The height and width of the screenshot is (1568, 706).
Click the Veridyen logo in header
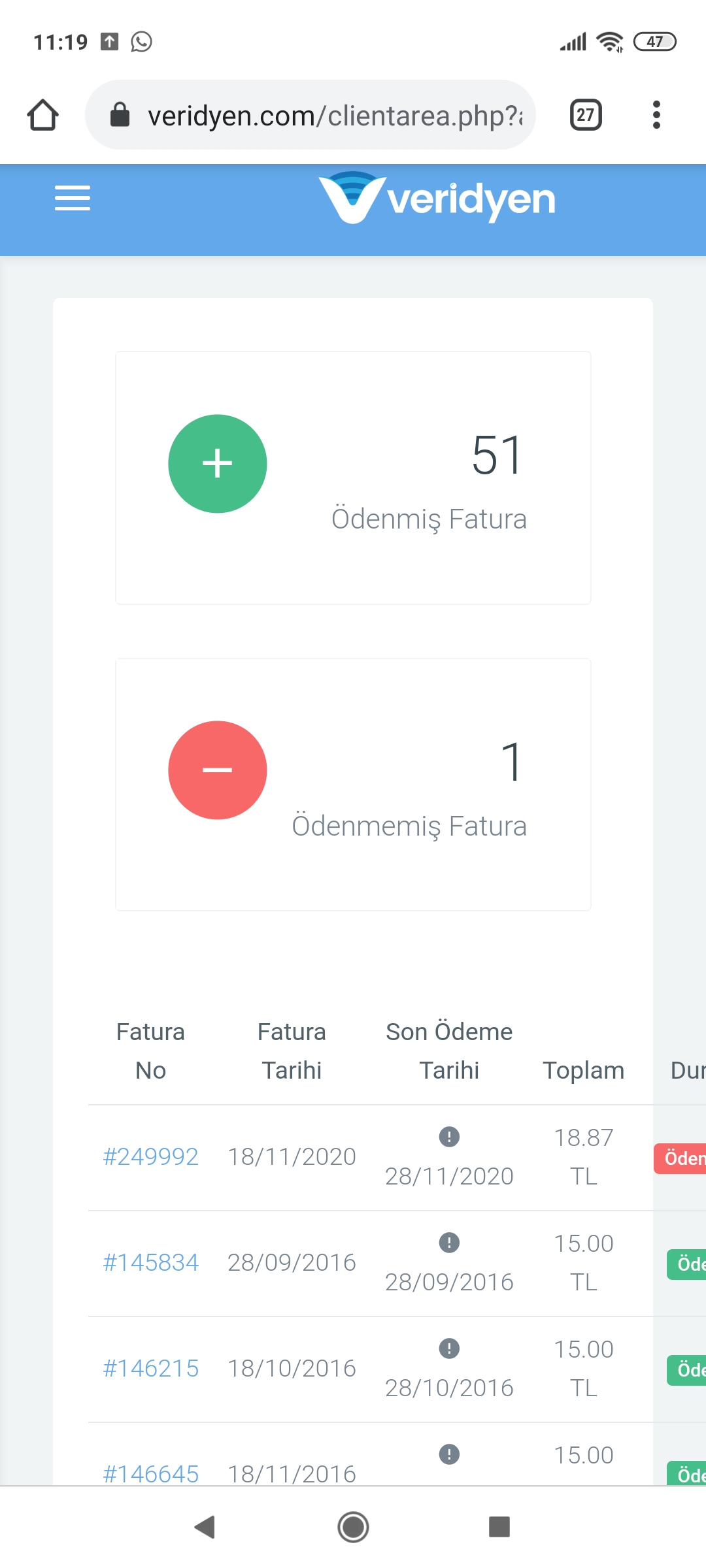click(x=437, y=198)
